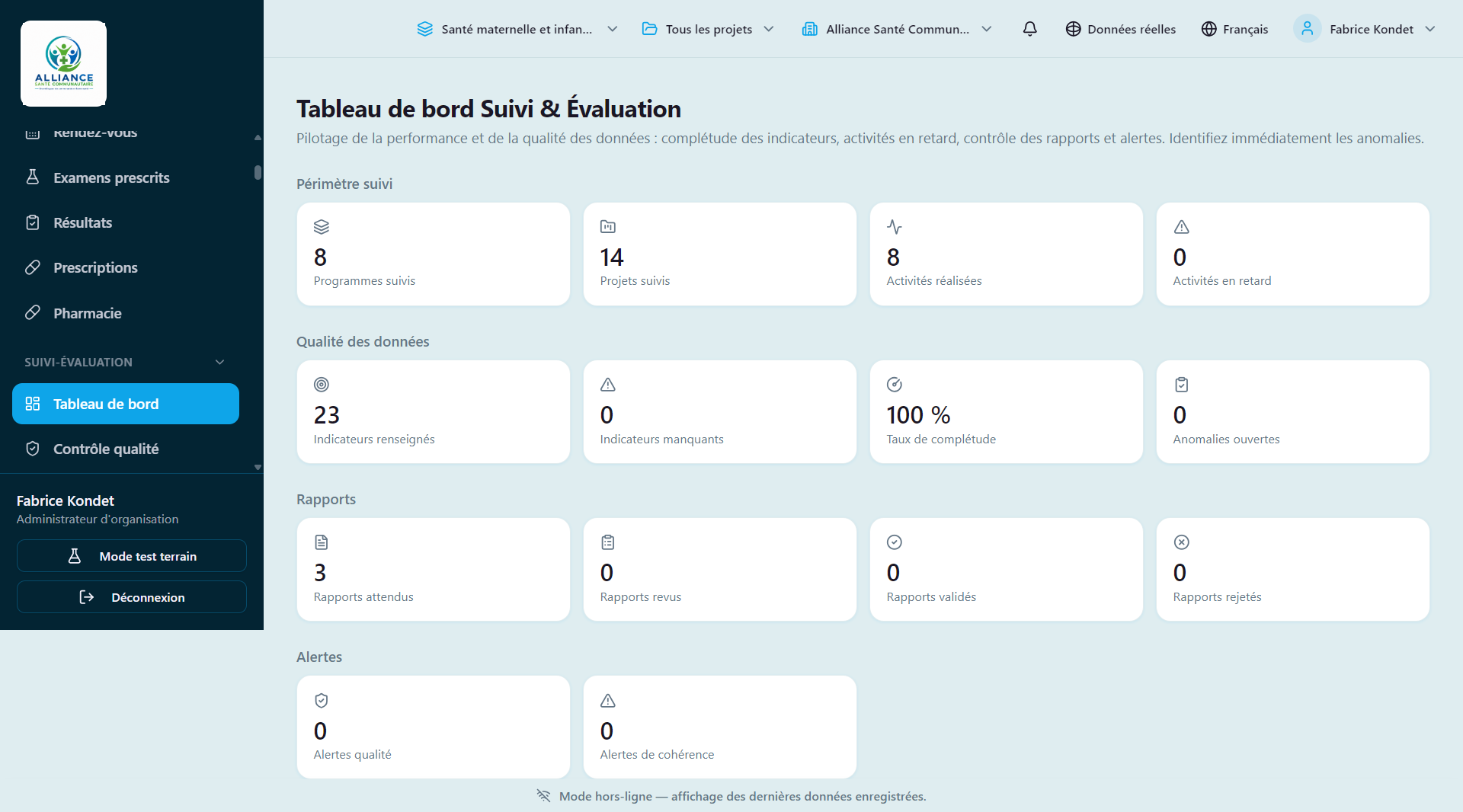The width and height of the screenshot is (1463, 812).
Task: Click the warning icon for Alertes de cohérence
Action: click(x=608, y=700)
